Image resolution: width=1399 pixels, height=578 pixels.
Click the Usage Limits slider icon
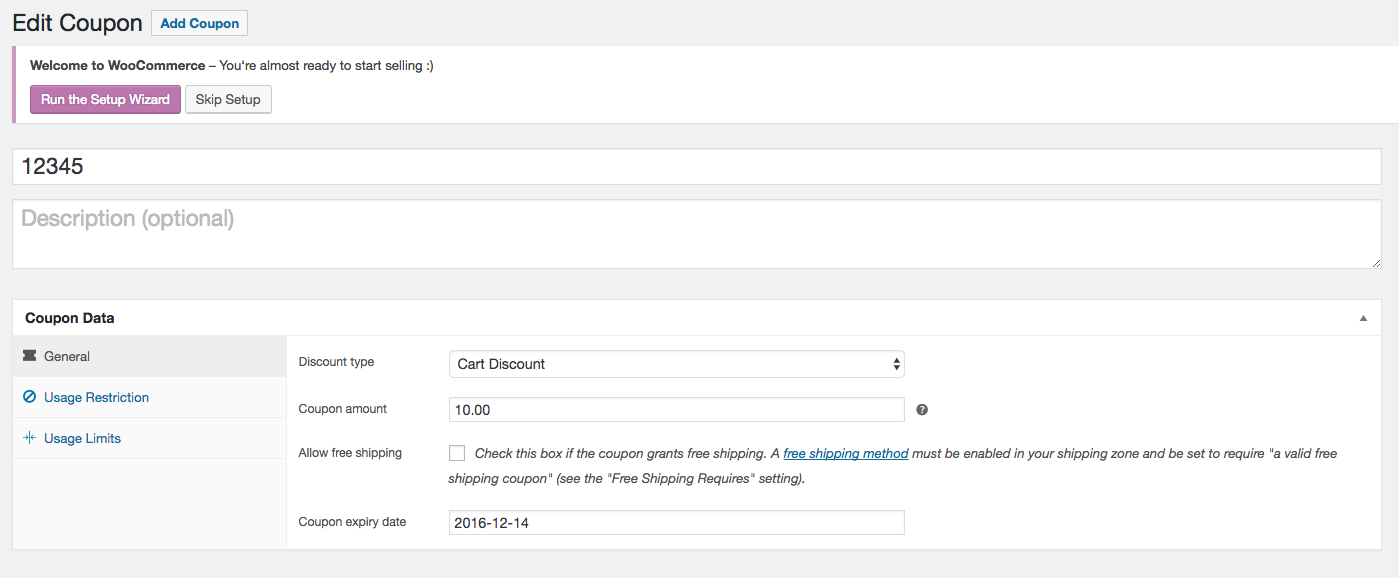tap(31, 438)
